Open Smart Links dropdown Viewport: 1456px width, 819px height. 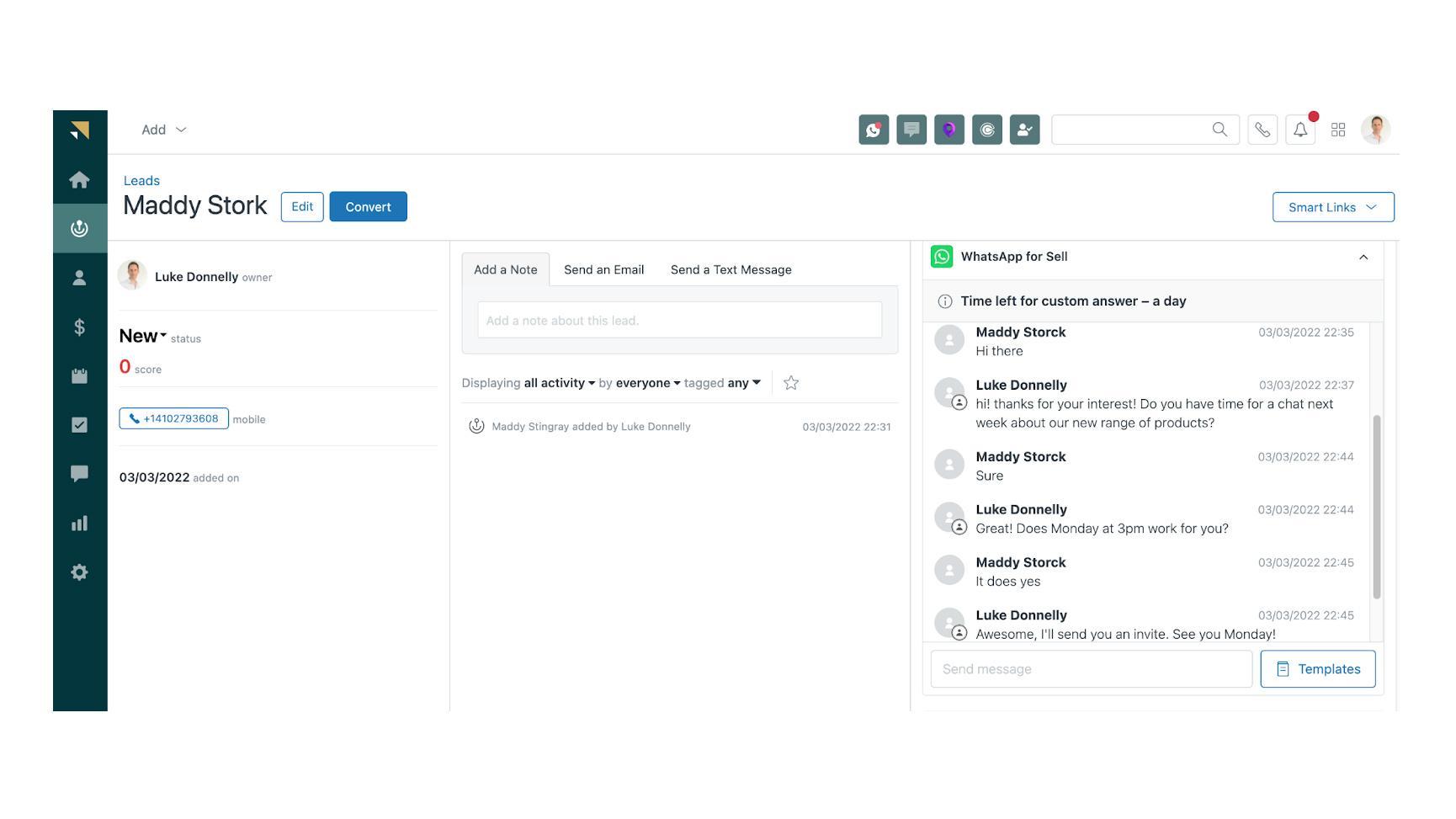(x=1333, y=207)
